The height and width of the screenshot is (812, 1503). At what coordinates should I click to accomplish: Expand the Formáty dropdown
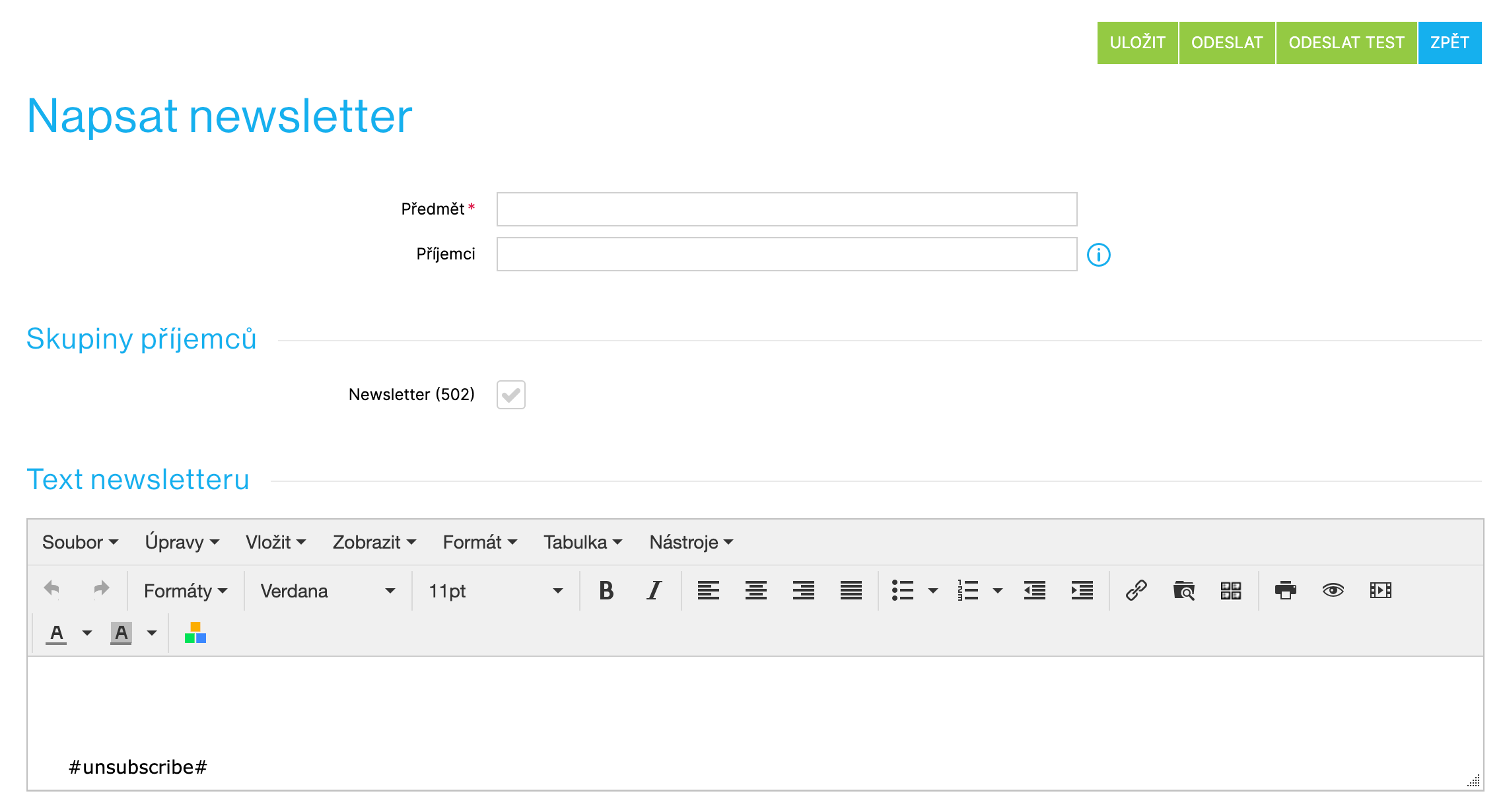tap(186, 591)
